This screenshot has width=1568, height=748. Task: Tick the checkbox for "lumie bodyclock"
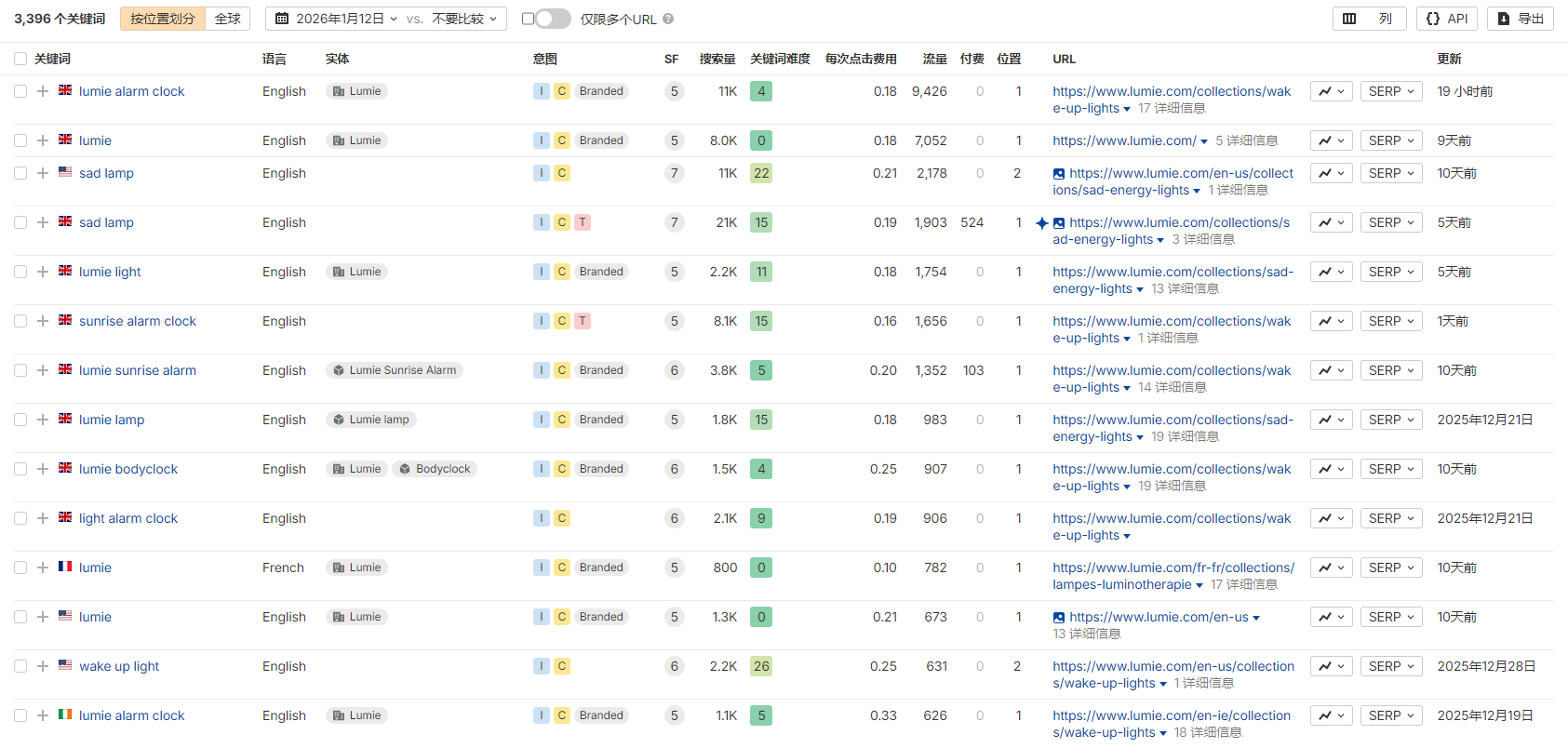coord(20,469)
